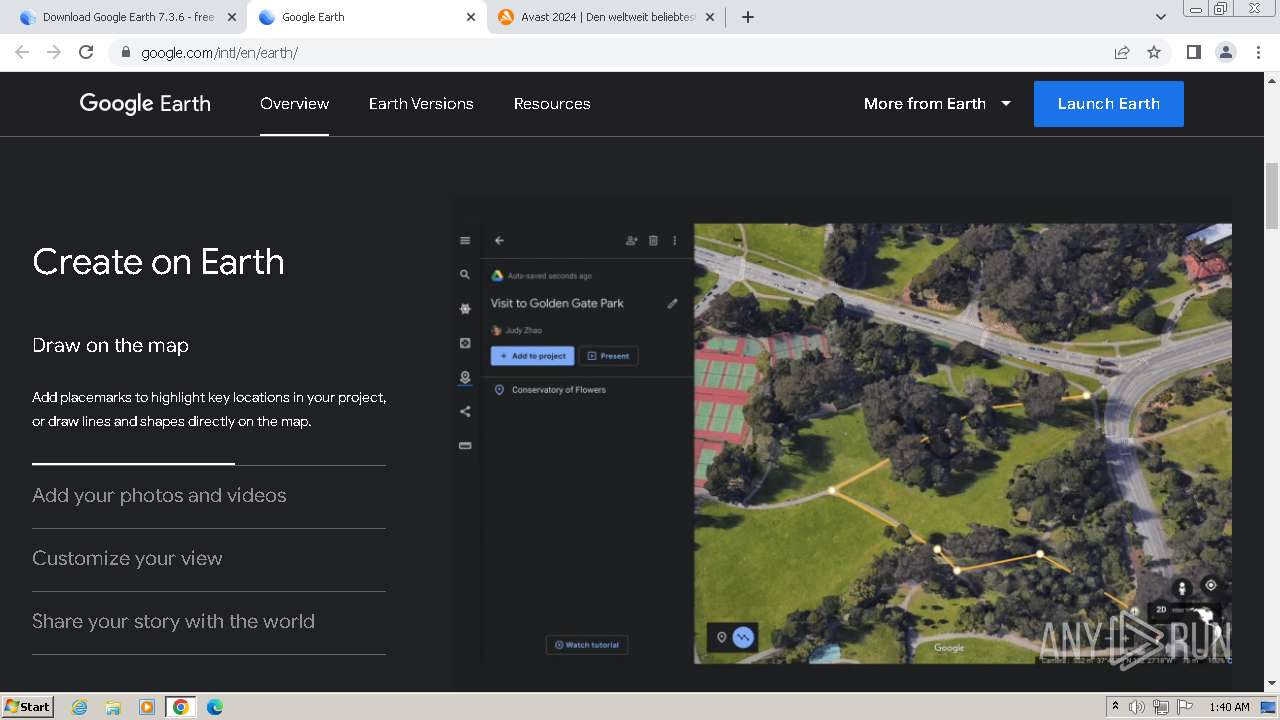Open the More from Earth dropdown

pos(937,104)
